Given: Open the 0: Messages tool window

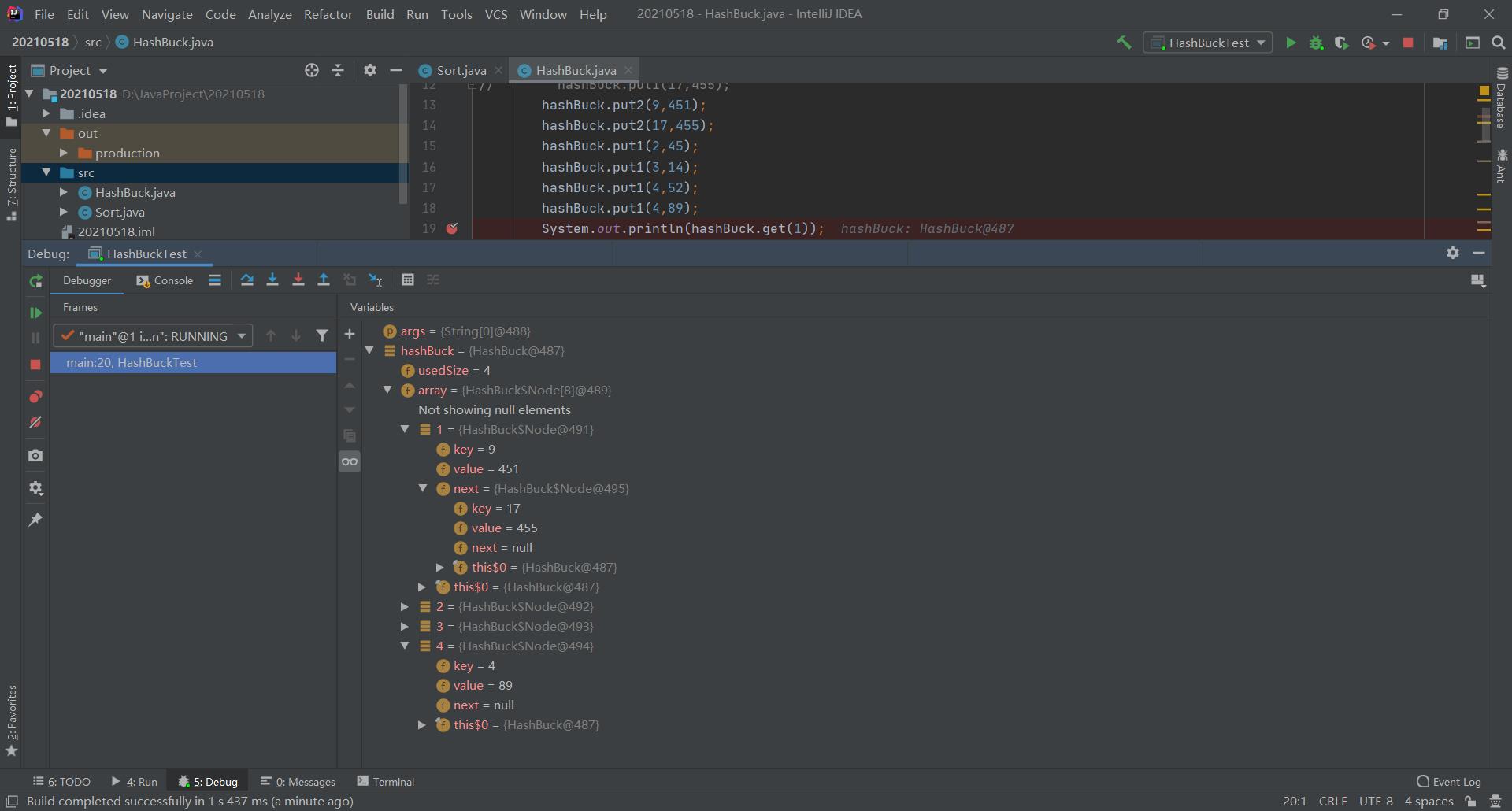Looking at the screenshot, I should [x=298, y=781].
